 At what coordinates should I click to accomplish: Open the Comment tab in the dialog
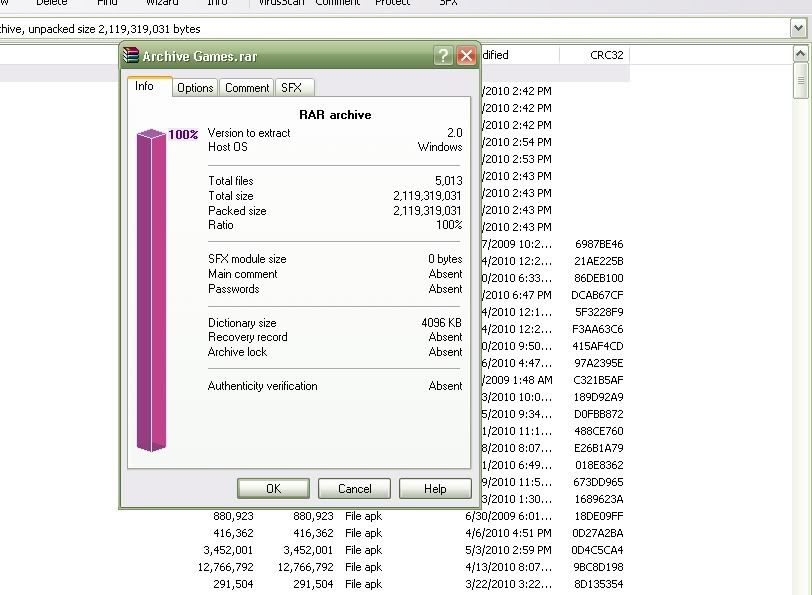(247, 88)
